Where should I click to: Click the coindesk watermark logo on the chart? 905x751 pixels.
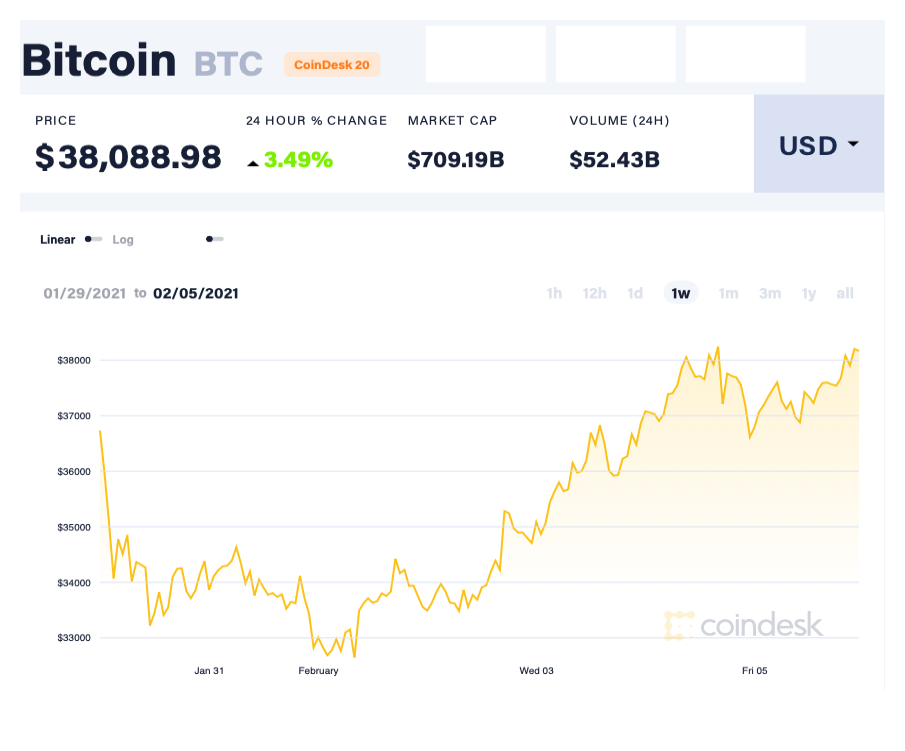pyautogui.click(x=679, y=625)
